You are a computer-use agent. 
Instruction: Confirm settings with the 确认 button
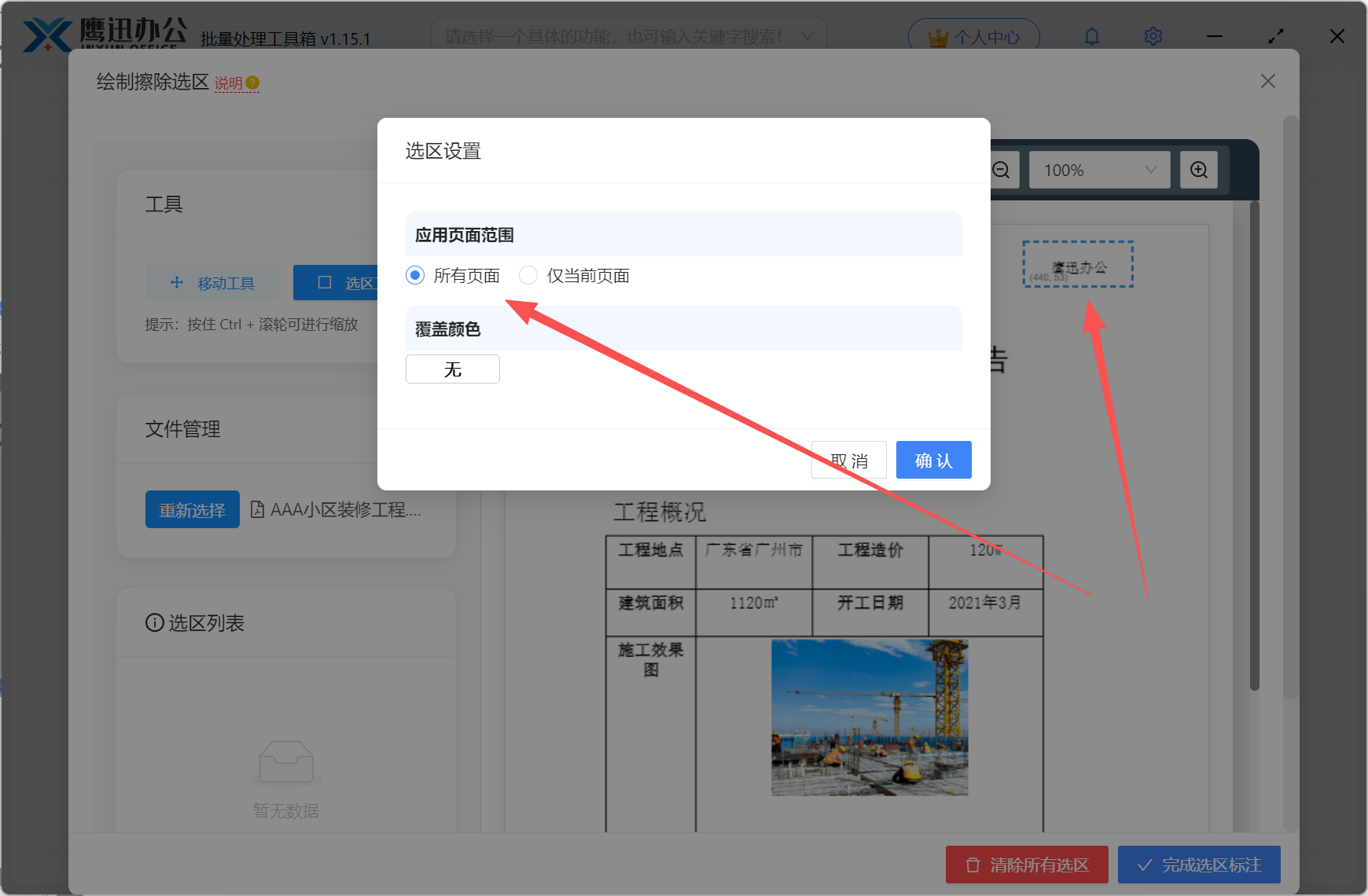[933, 460]
